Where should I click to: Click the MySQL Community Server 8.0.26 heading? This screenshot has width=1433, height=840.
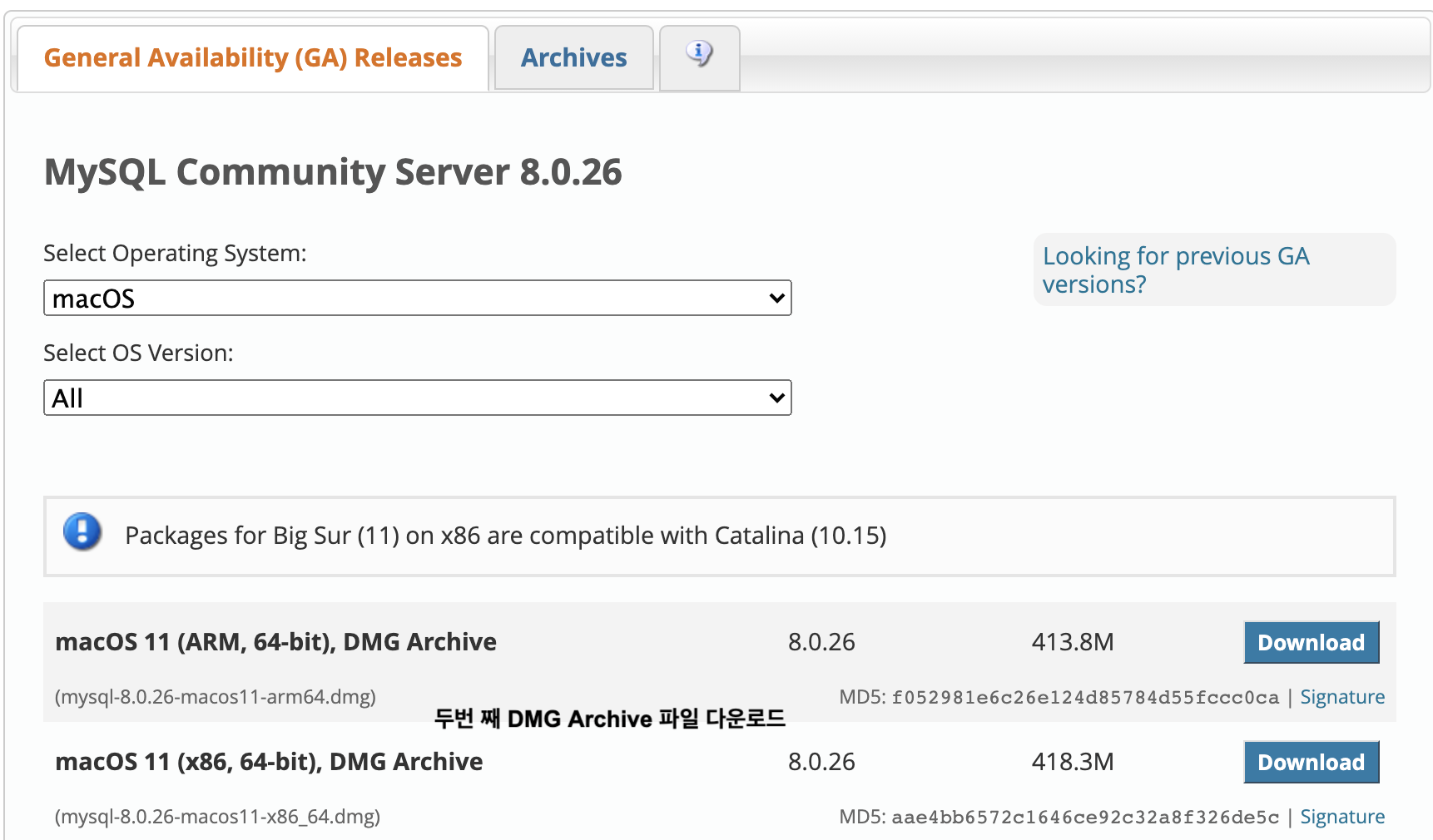(333, 172)
